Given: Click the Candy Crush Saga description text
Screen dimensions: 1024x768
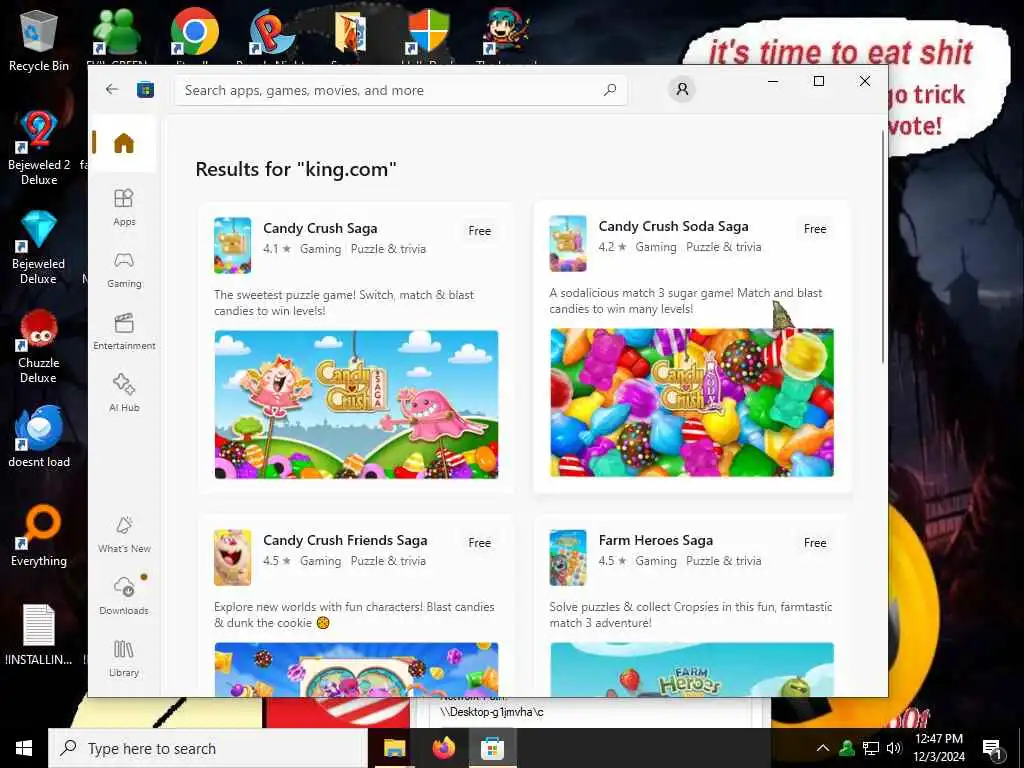Looking at the screenshot, I should [x=344, y=302].
